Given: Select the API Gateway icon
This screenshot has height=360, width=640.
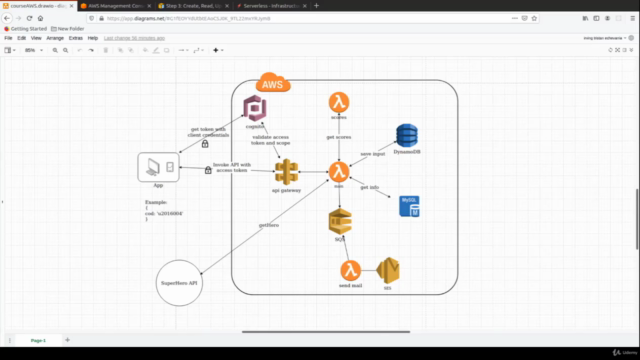Looking at the screenshot, I should (287, 172).
